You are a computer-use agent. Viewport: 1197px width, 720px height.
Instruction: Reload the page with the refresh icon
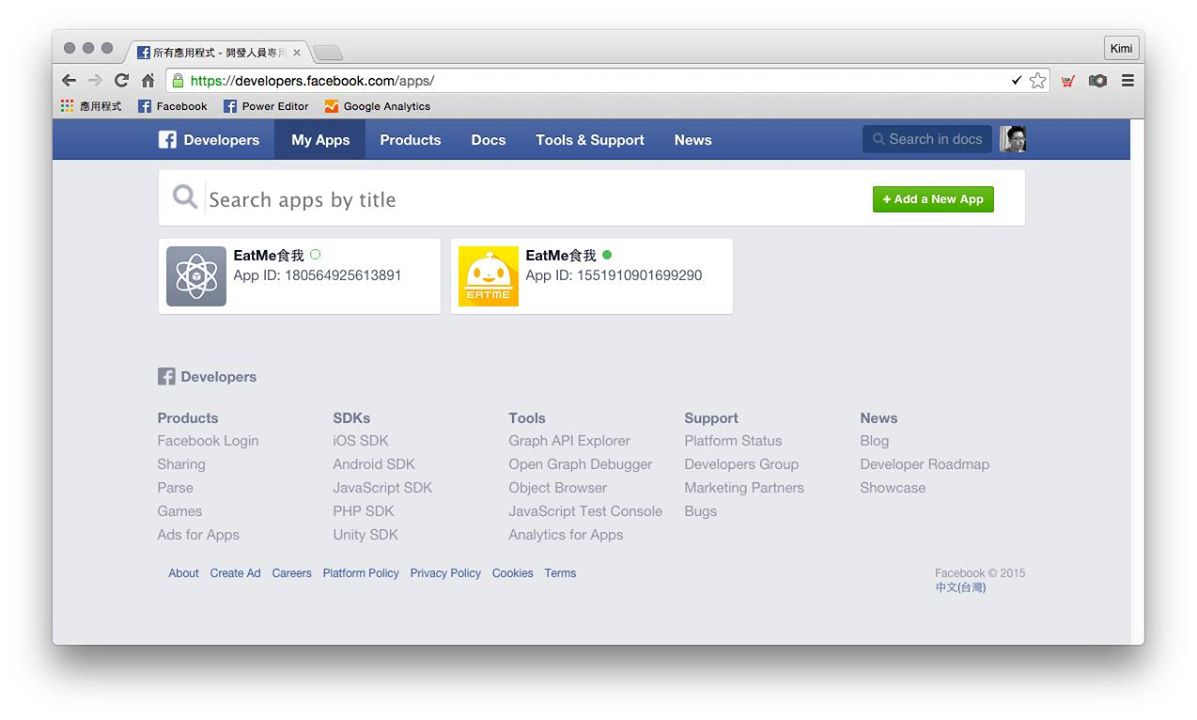pyautogui.click(x=121, y=80)
